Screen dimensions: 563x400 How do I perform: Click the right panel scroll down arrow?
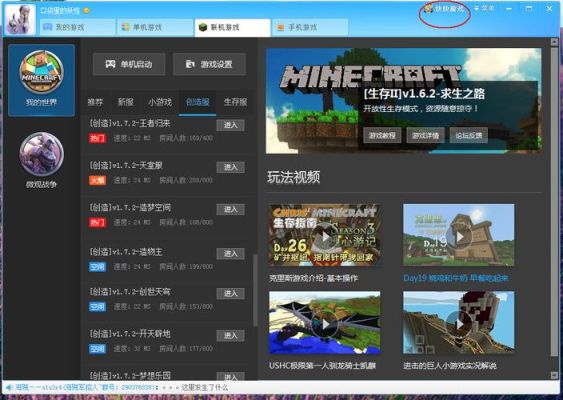point(554,375)
